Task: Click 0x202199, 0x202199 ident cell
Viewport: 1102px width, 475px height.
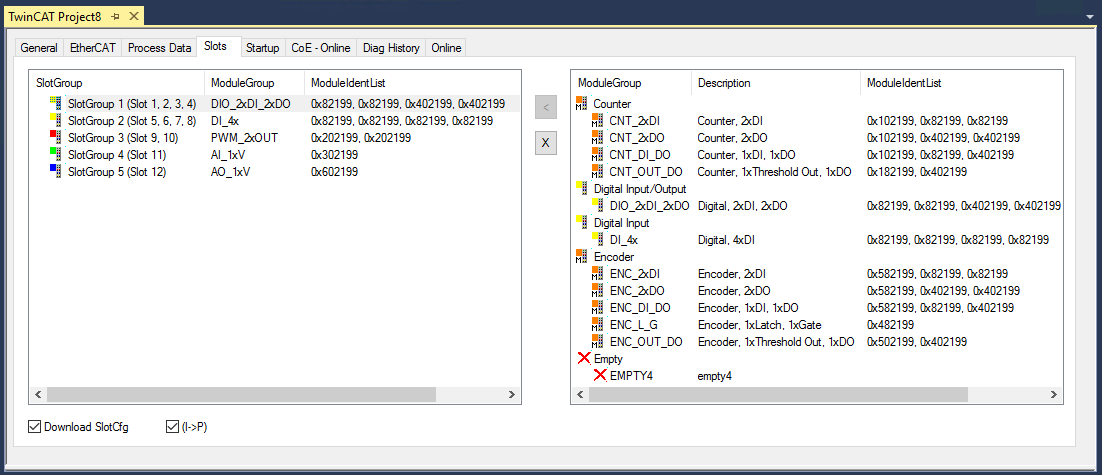Action: 361,137
